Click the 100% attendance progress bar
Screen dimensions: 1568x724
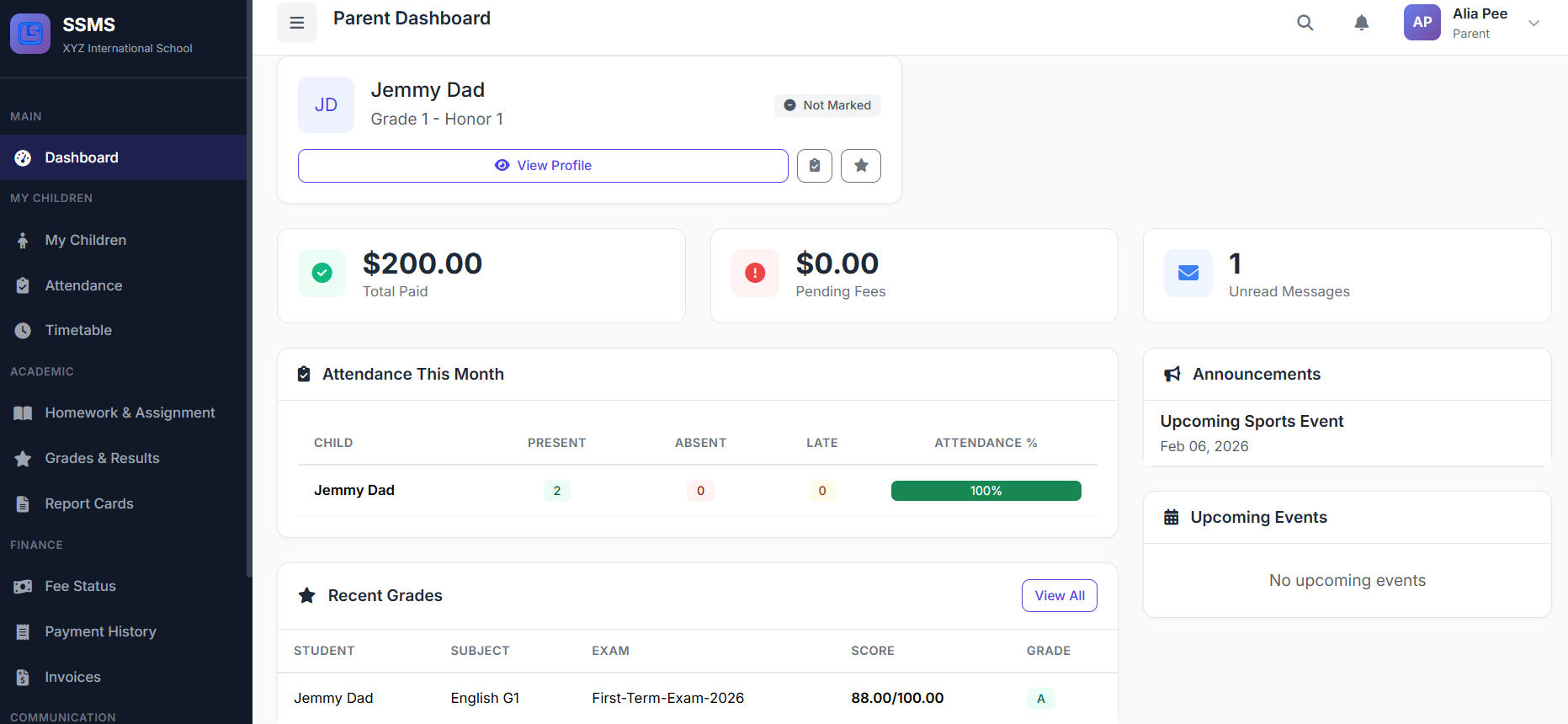[986, 491]
